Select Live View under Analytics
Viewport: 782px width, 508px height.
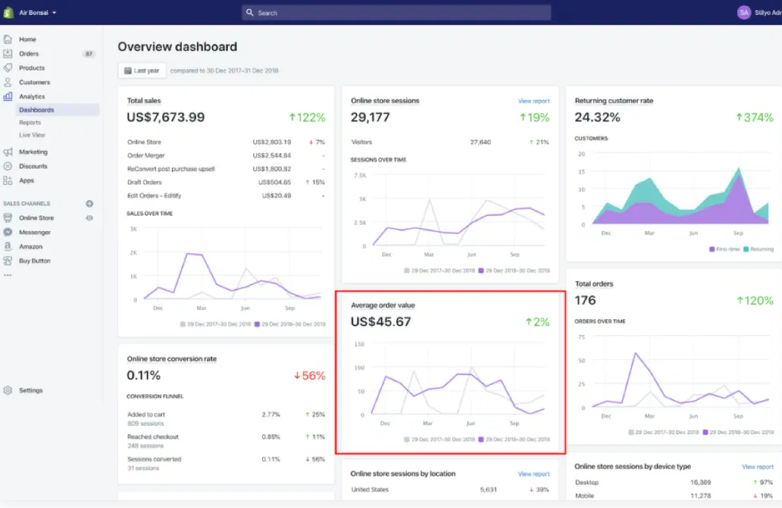point(32,135)
